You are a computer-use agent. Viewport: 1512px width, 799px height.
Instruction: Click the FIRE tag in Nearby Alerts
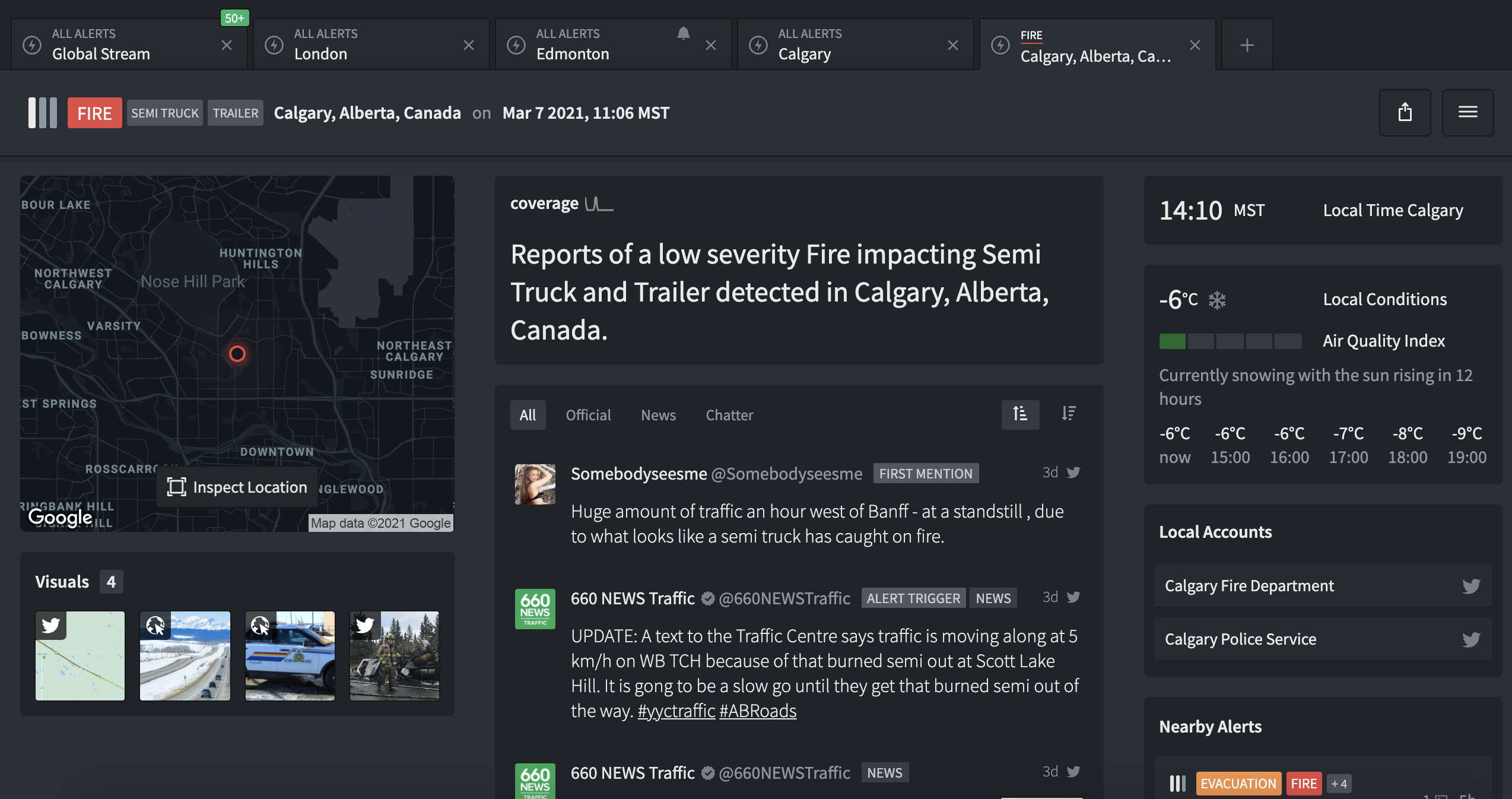(1304, 784)
